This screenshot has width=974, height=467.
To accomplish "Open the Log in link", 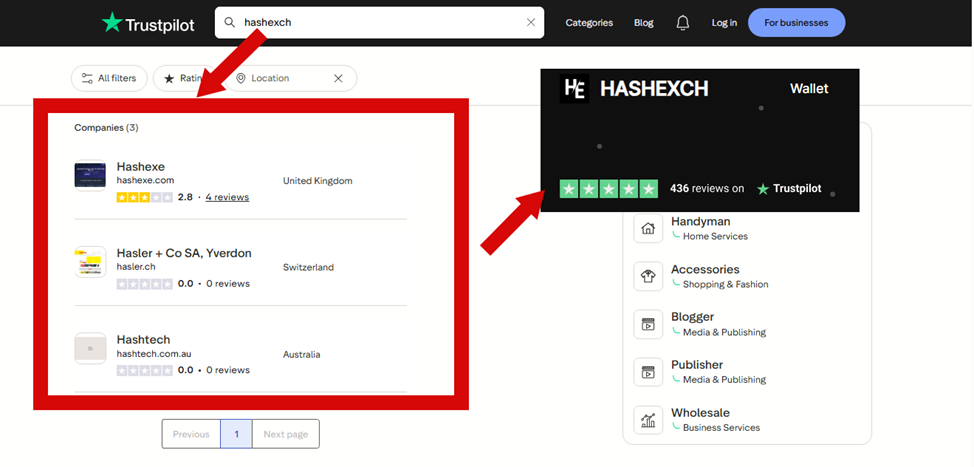I will [x=724, y=23].
